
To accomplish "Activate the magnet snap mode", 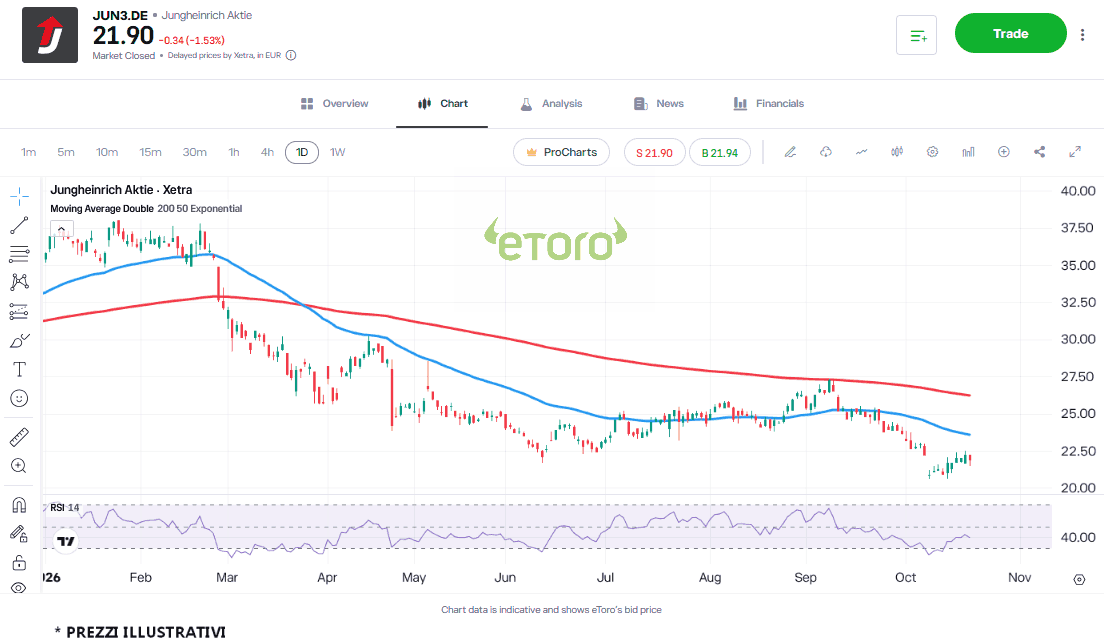I will (x=19, y=505).
